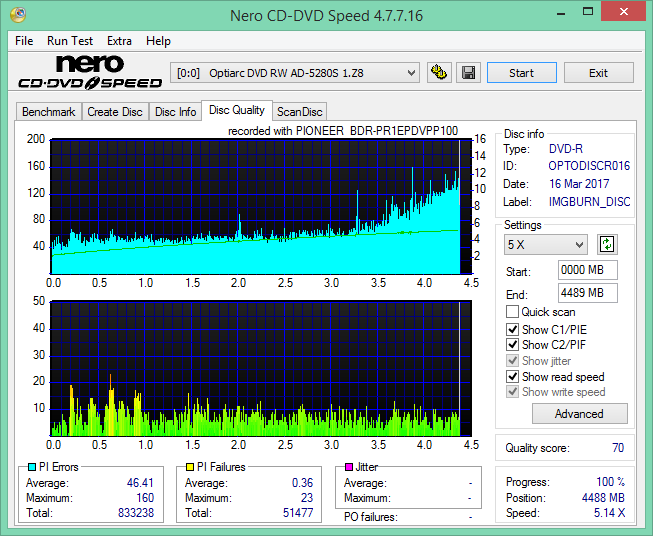Open the Advanced settings button

(579, 414)
